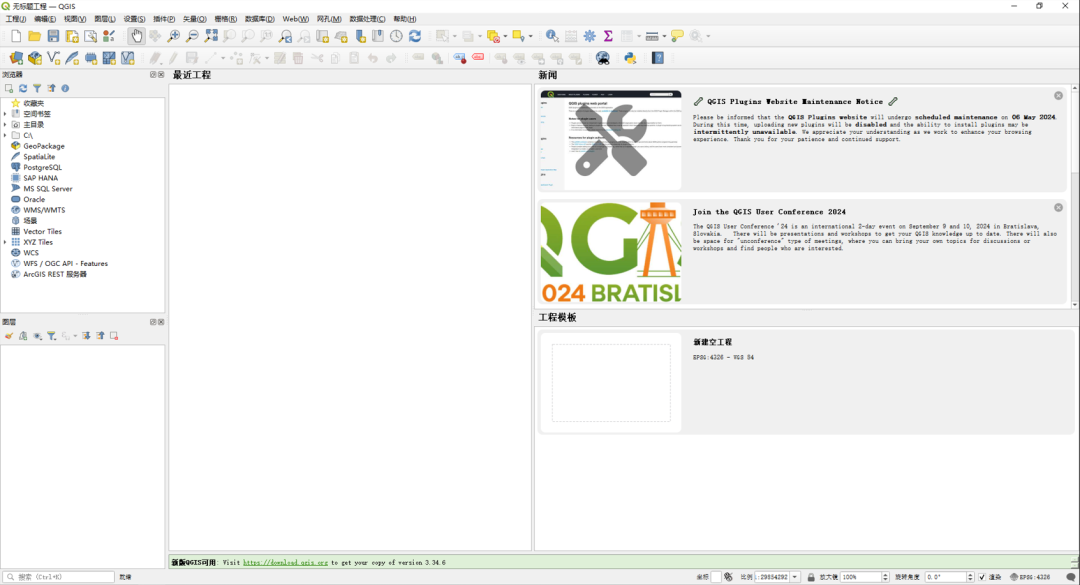This screenshot has width=1080, height=585.
Task: Select ArcGIS REST 服务器 in the Browser tree
Action: 55,274
